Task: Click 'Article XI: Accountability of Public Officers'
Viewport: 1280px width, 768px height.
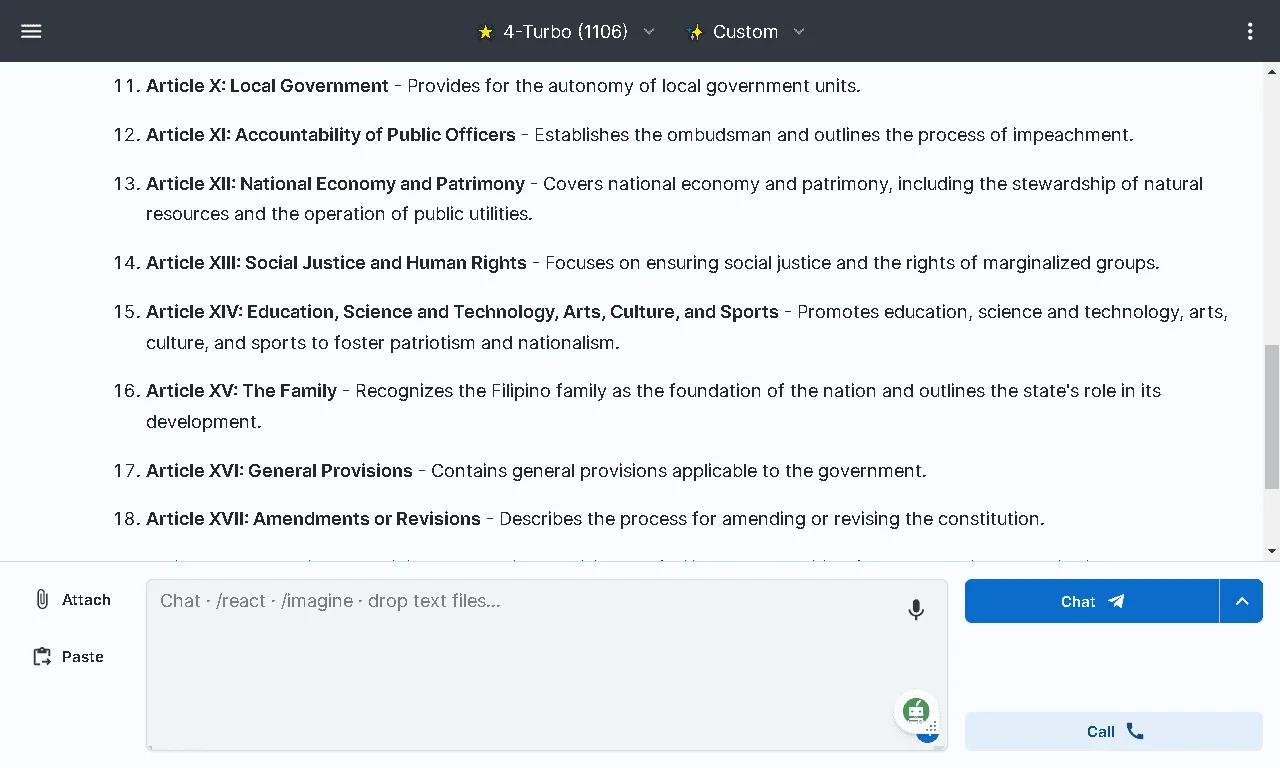Action: 331,135
